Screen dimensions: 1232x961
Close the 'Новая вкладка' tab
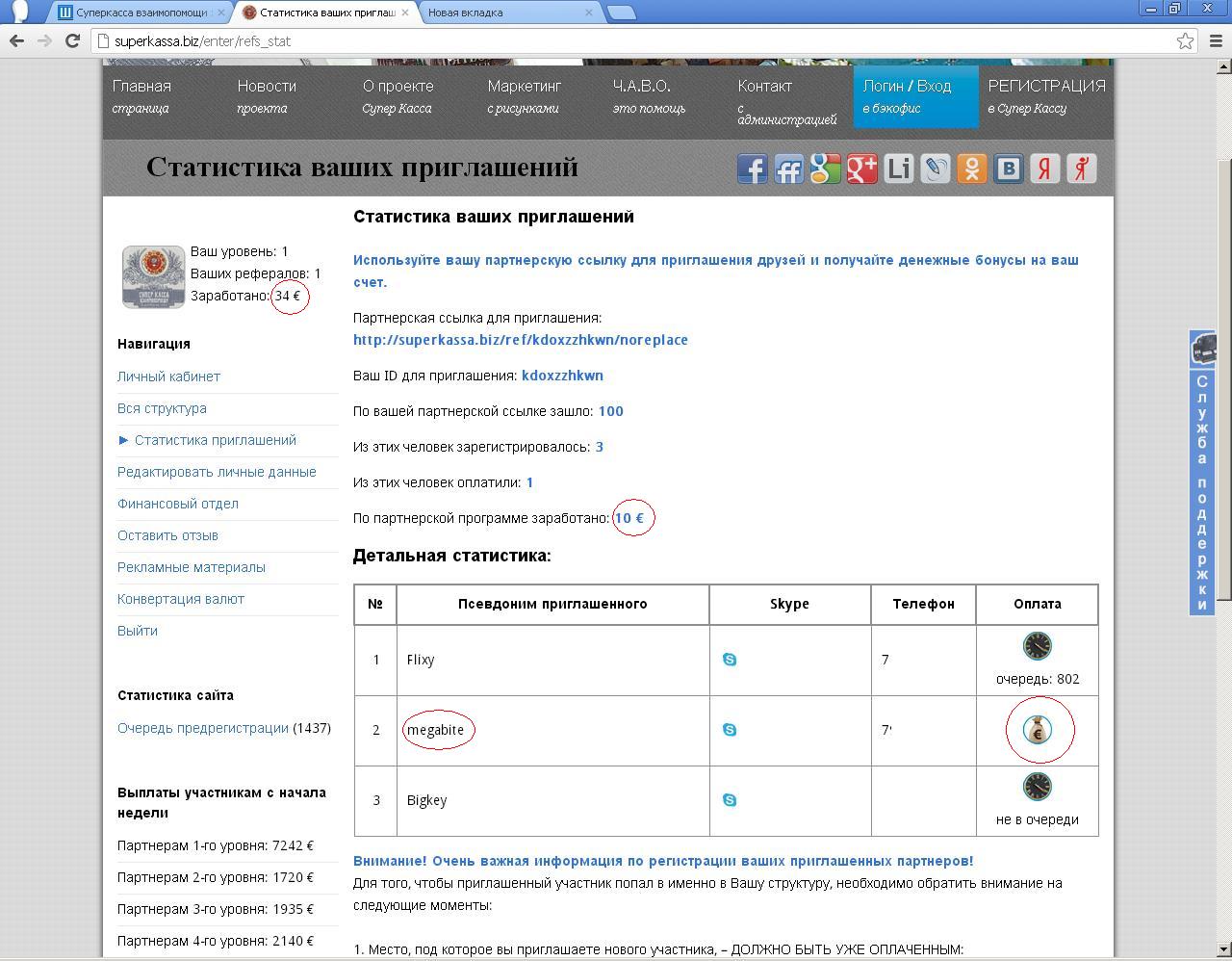pos(590,13)
